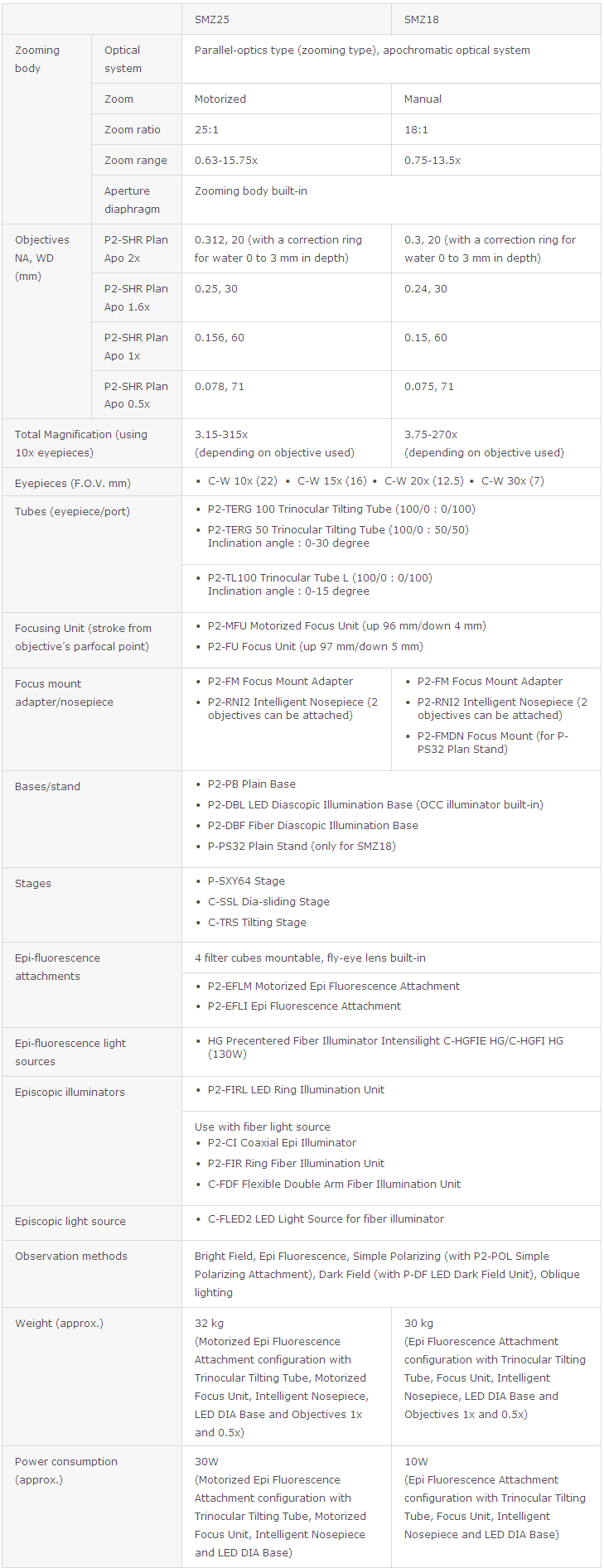604x1568 pixels.
Task: Click the 10W power consumption value
Action: [x=416, y=1462]
